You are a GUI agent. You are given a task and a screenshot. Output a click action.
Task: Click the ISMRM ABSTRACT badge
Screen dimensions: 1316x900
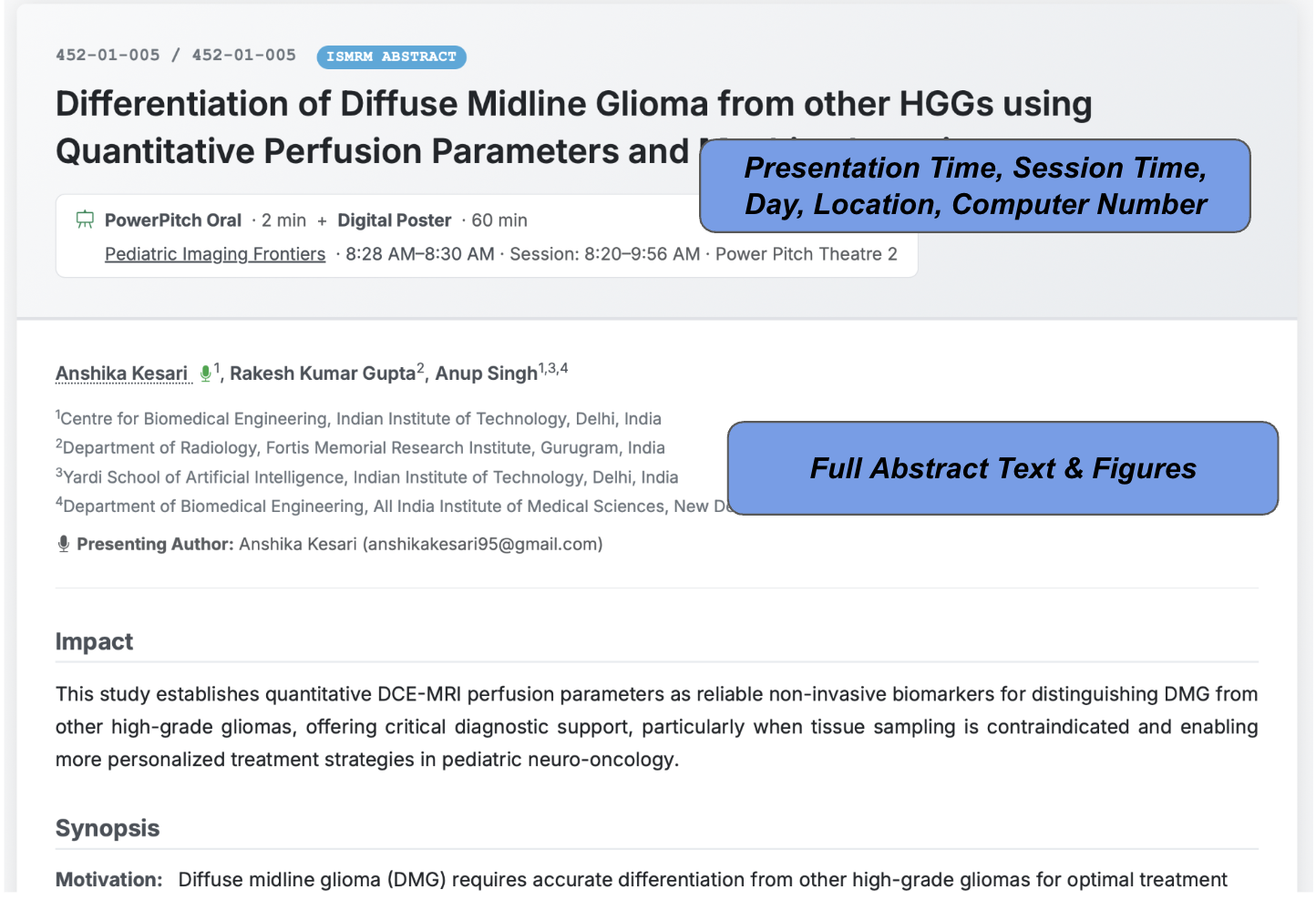[x=391, y=56]
